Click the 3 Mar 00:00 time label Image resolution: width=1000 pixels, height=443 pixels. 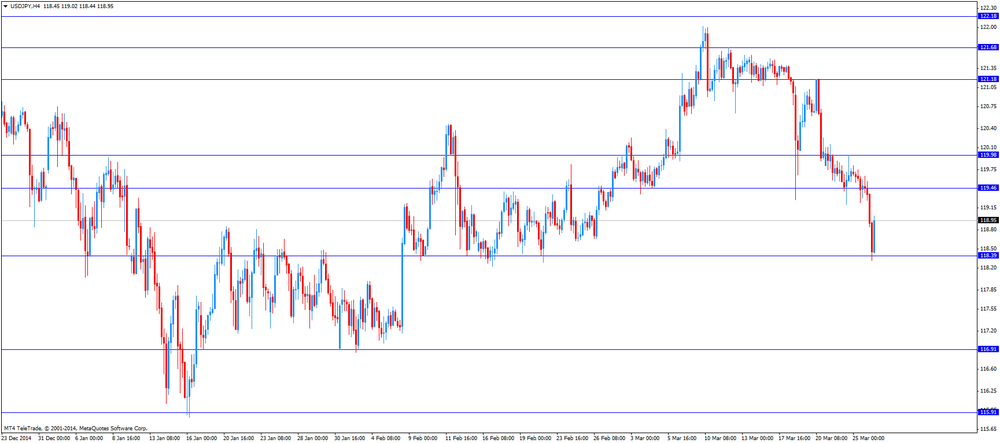645,439
